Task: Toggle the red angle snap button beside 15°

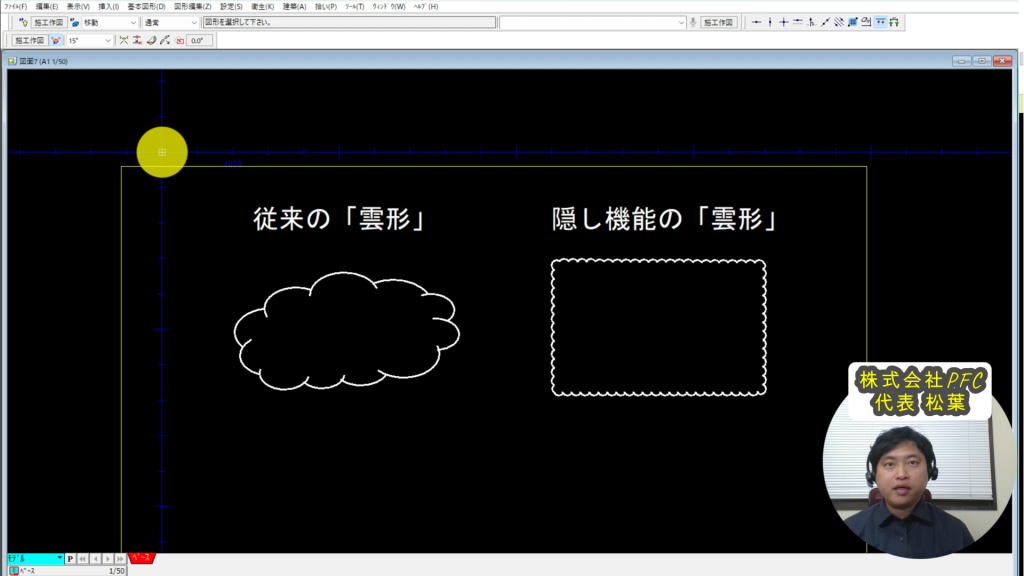Action: [56, 41]
